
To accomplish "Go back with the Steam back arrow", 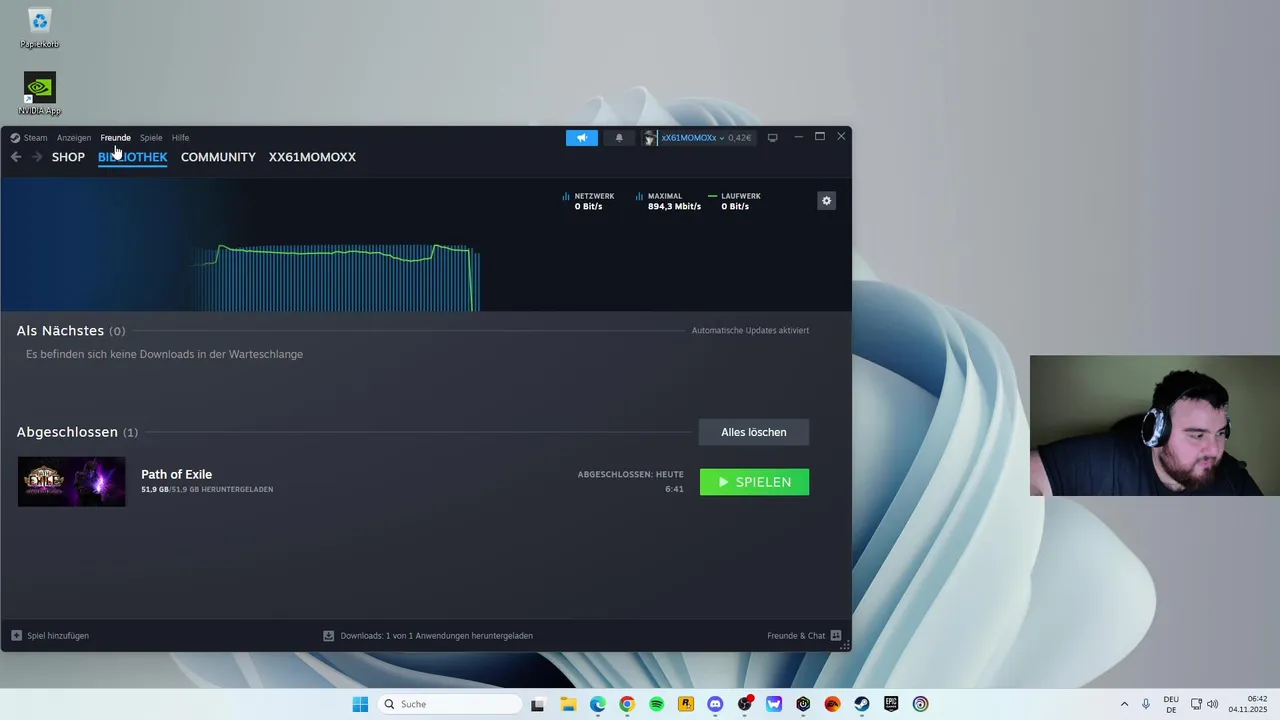I will click(x=16, y=157).
